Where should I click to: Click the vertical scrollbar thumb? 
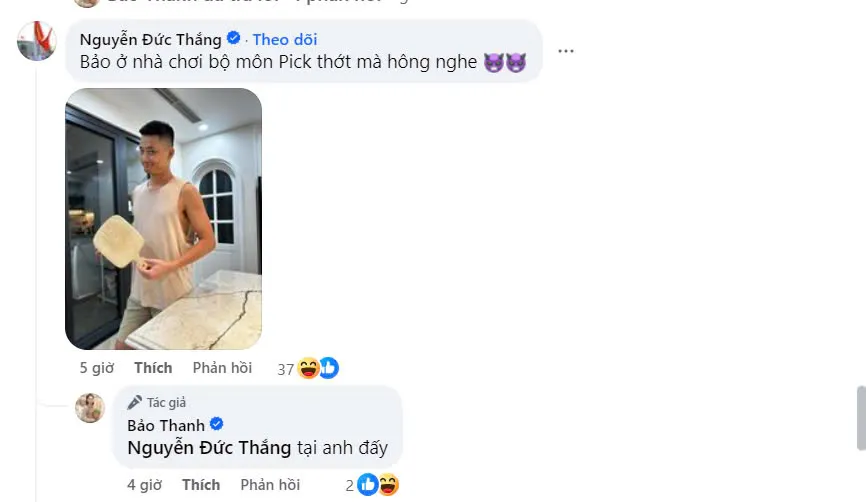tap(859, 420)
